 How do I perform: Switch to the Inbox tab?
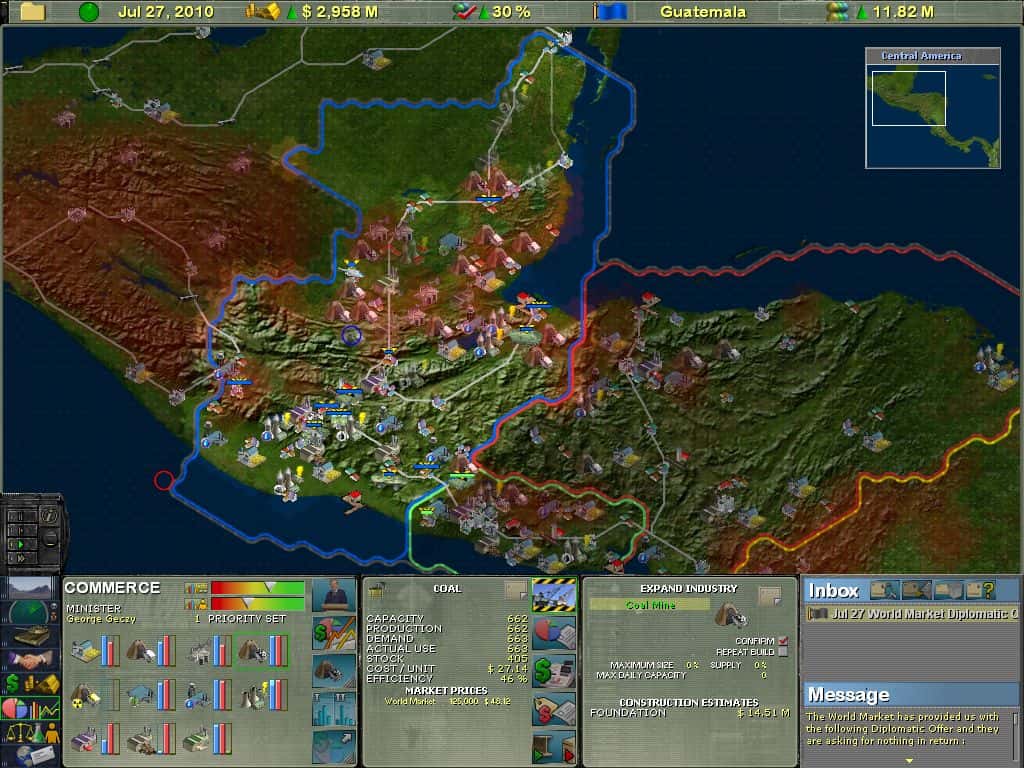pos(833,590)
